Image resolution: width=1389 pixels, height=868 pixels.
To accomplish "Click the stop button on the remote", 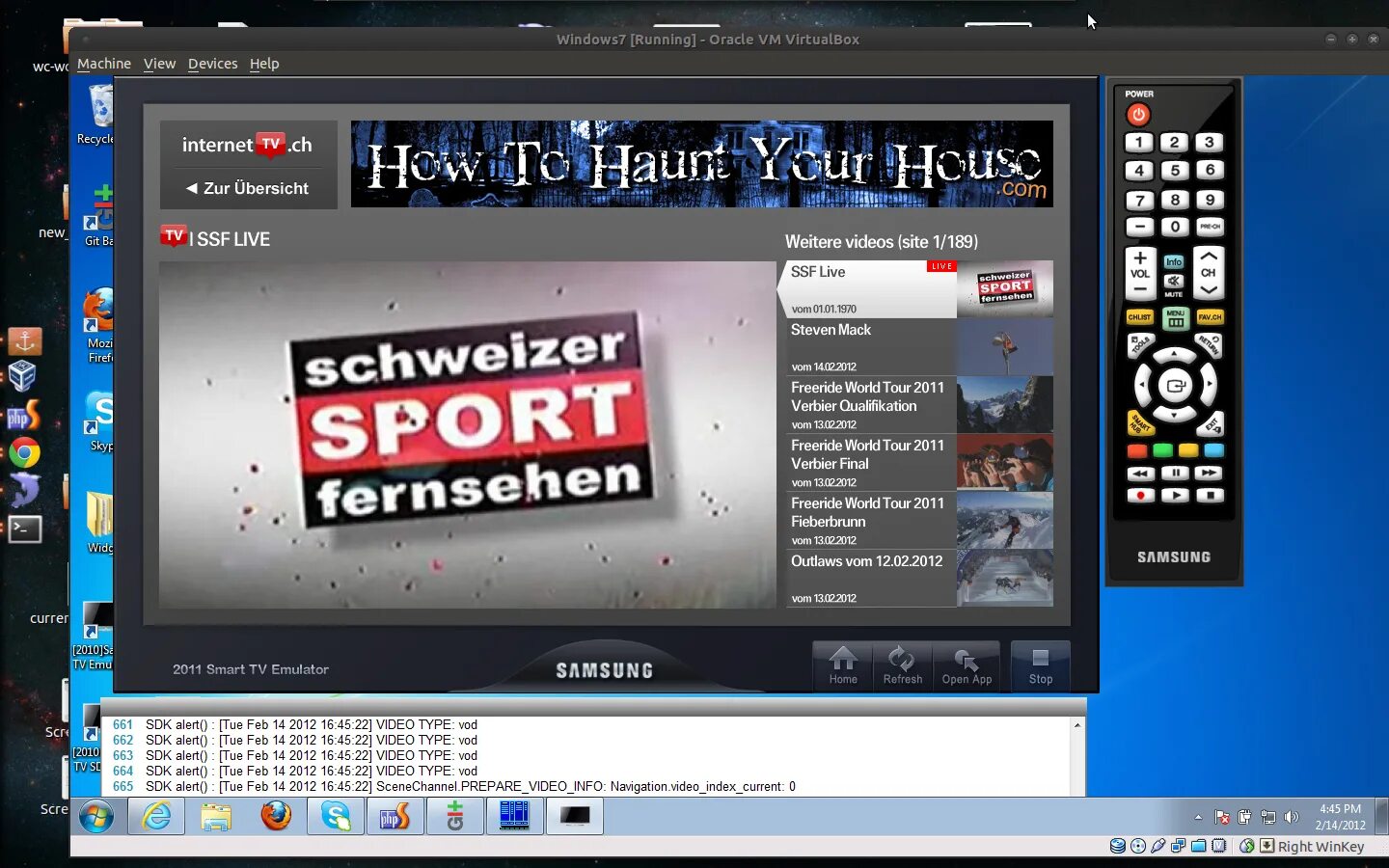I will pos(1209,495).
